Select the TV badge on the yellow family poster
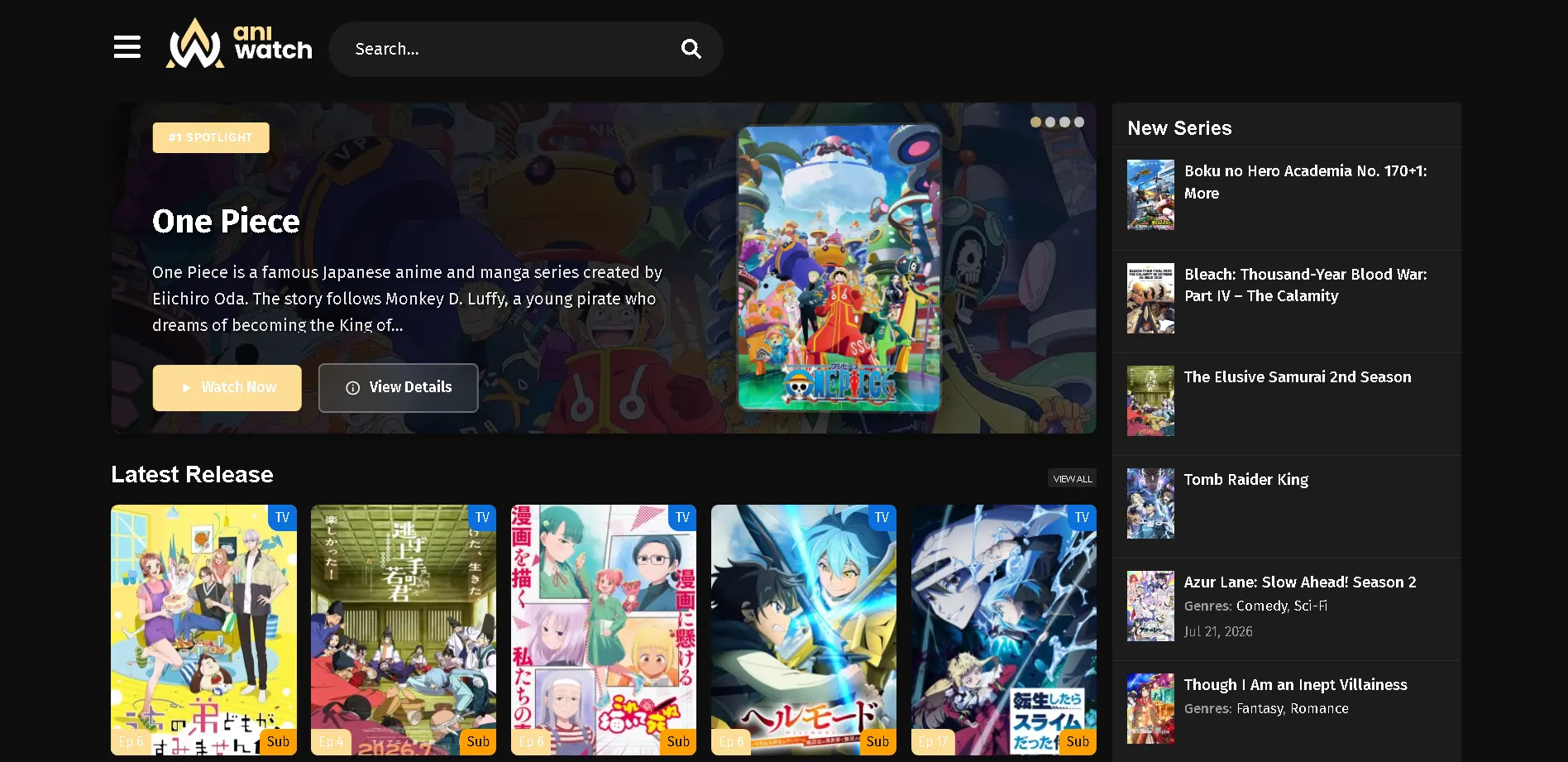Image resolution: width=1568 pixels, height=762 pixels. tap(282, 517)
